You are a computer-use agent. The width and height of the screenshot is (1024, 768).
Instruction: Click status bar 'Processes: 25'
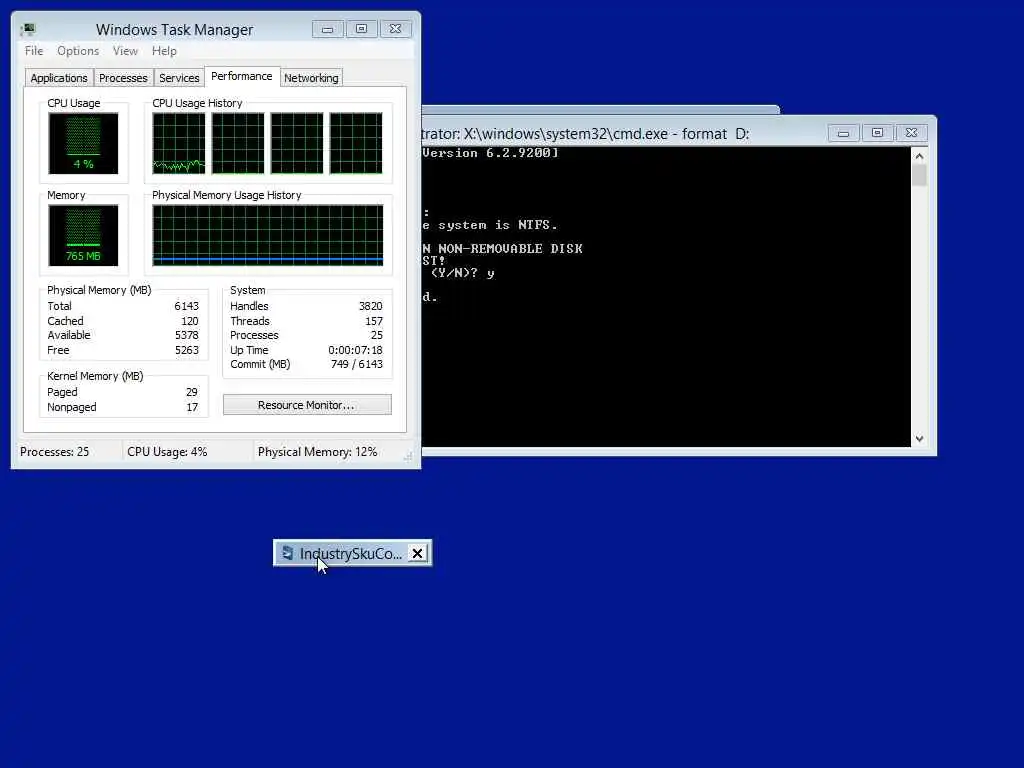point(54,452)
